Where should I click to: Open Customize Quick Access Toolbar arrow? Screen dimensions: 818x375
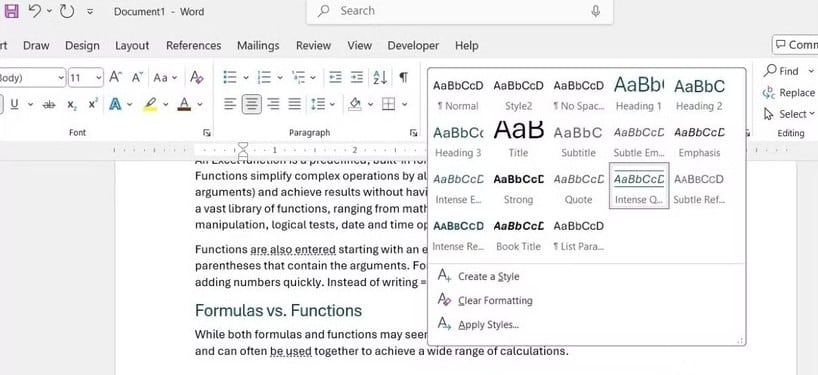(90, 11)
